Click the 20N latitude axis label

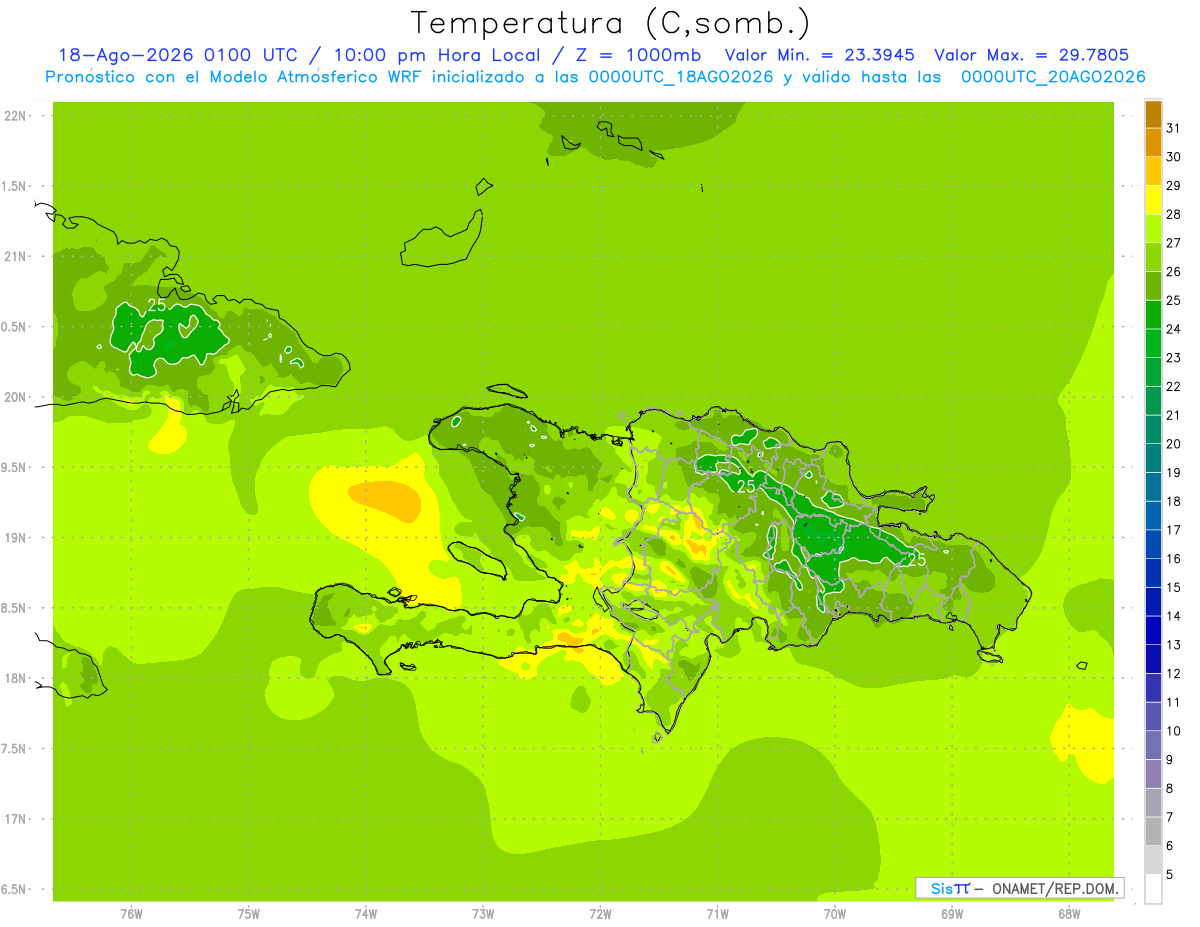(17, 397)
